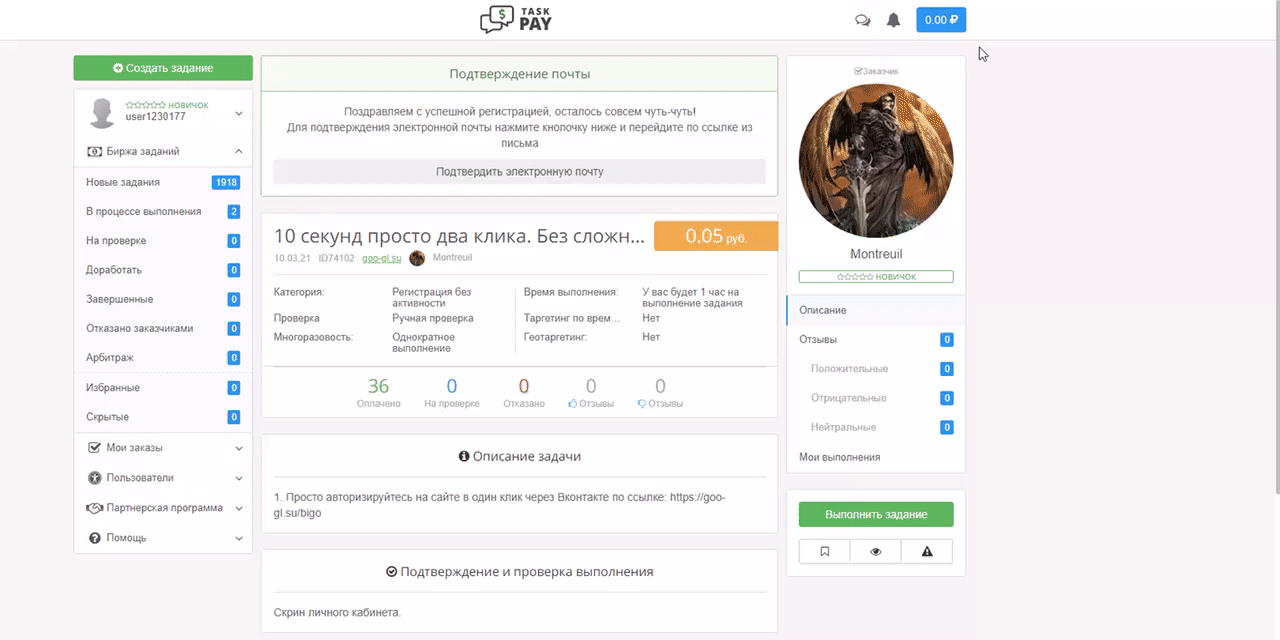Screen dimensions: 1280x640
Task: Select the 36 Оплачено counter
Action: (x=378, y=392)
